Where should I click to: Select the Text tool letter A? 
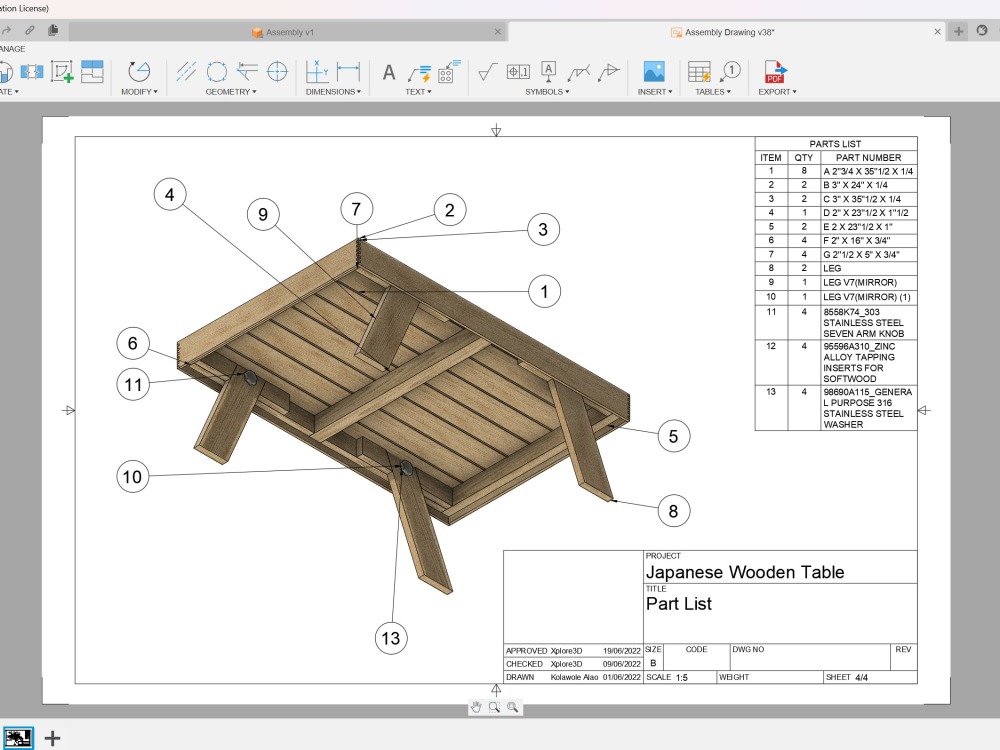pos(388,73)
